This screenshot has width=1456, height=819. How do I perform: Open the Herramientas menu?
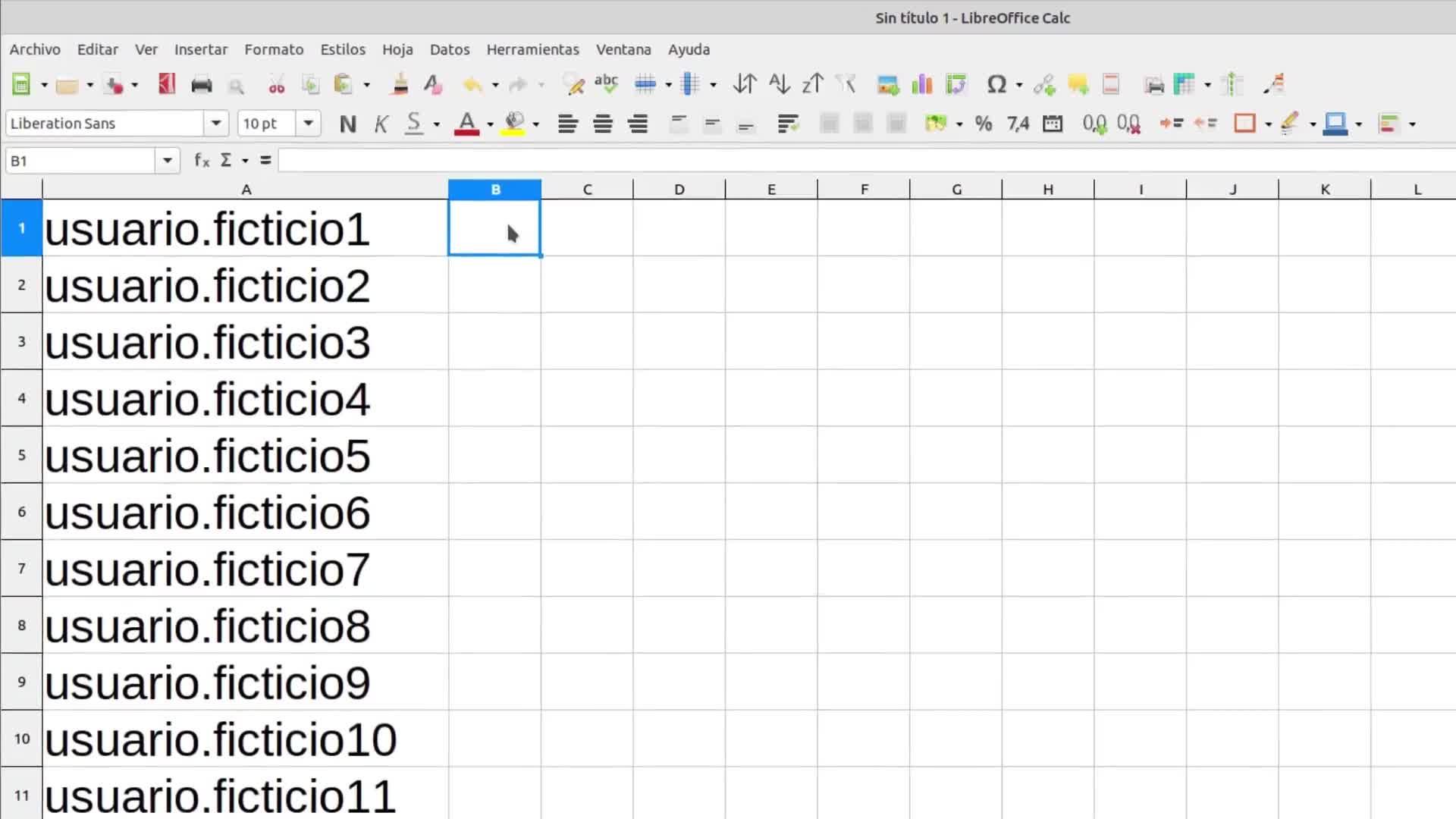pyautogui.click(x=532, y=49)
